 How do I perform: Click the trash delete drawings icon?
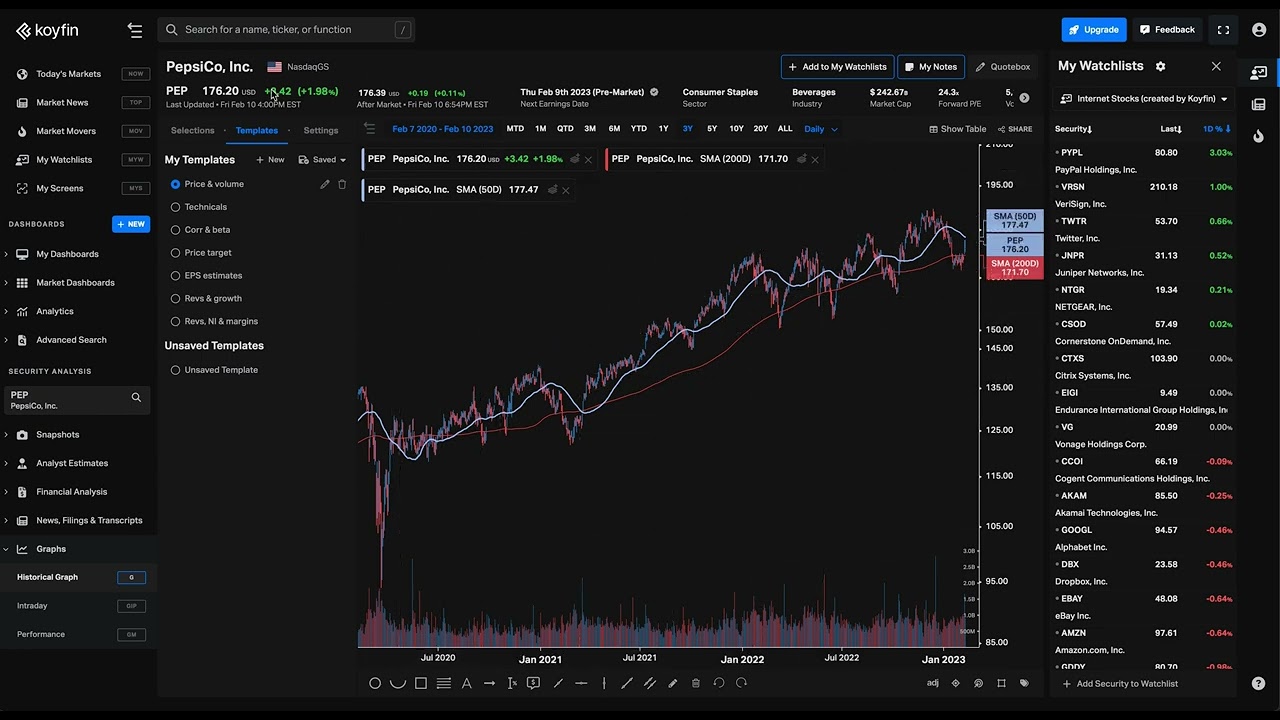tap(696, 683)
